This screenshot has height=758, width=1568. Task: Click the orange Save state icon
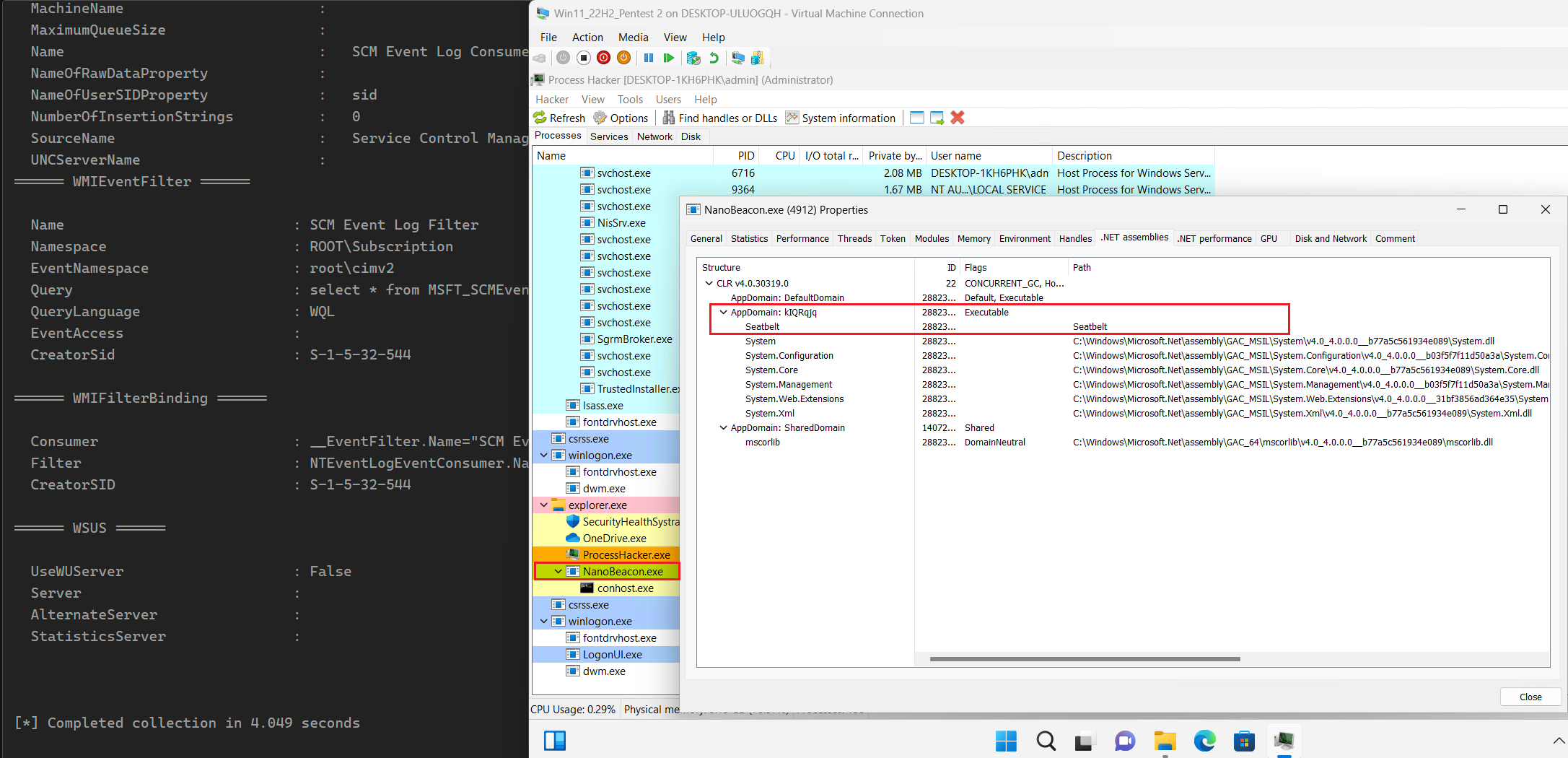coord(624,58)
